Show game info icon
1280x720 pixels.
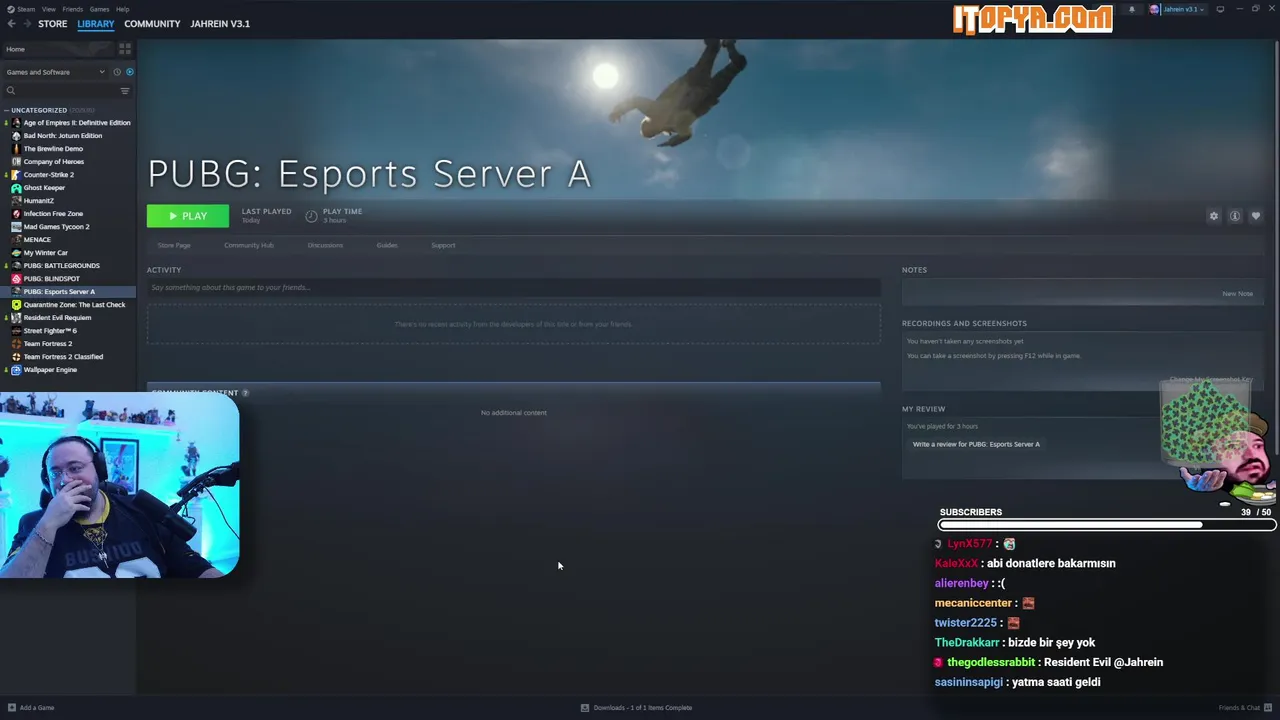point(1235,216)
